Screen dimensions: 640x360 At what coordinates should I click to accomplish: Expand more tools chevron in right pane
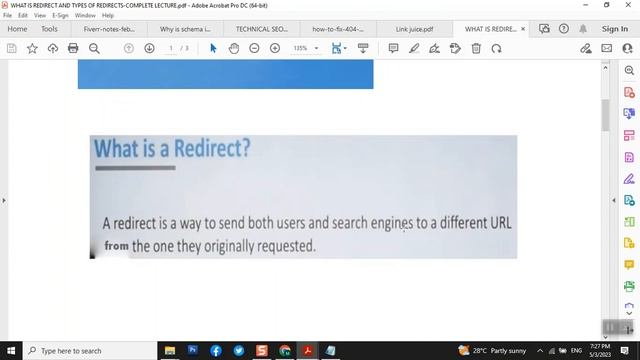(x=629, y=313)
